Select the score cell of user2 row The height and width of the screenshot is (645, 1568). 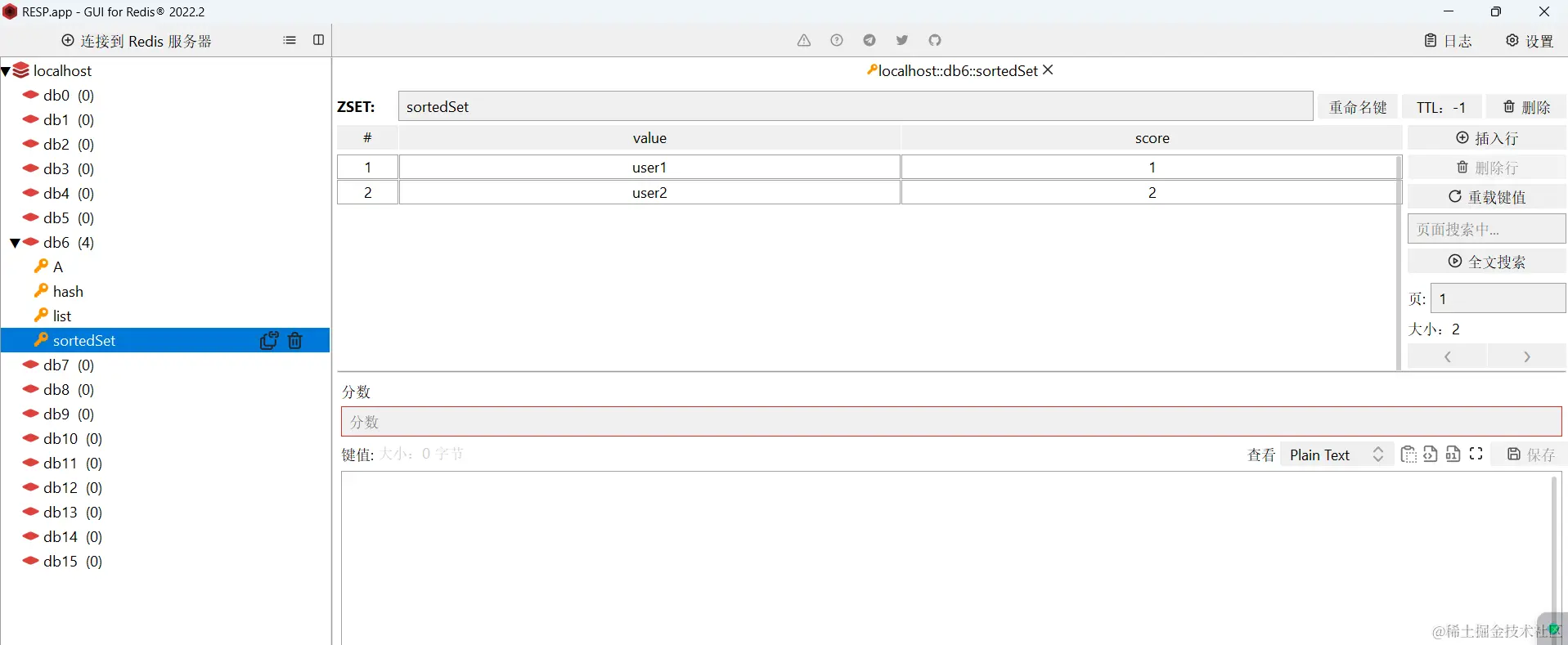[1152, 193]
